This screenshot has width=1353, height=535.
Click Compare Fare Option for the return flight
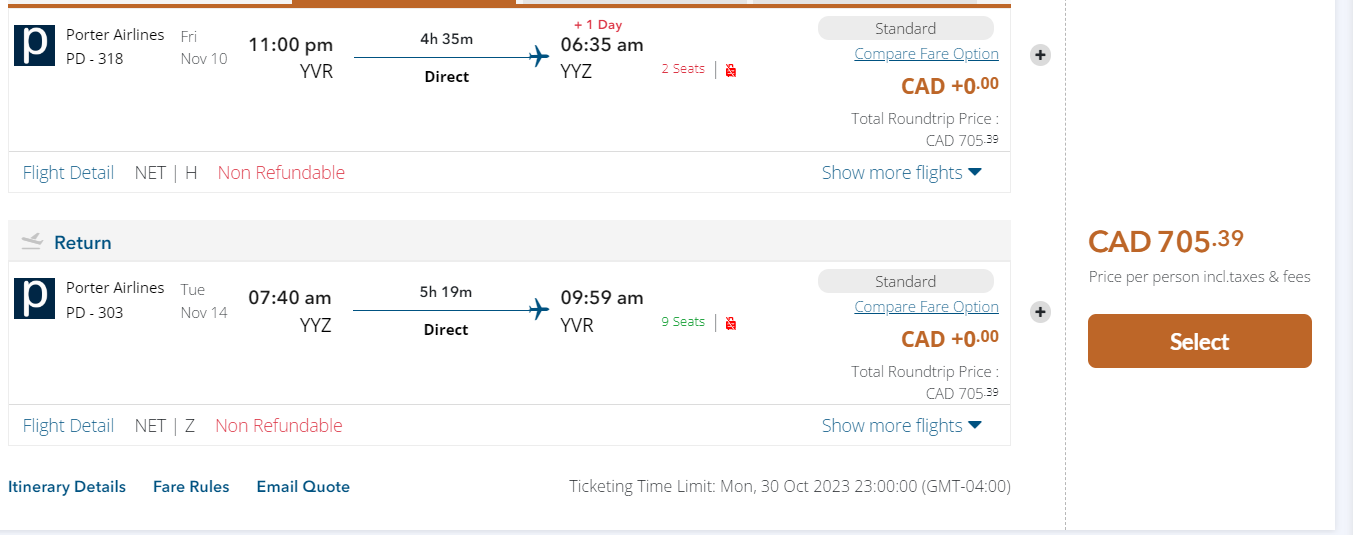click(926, 307)
